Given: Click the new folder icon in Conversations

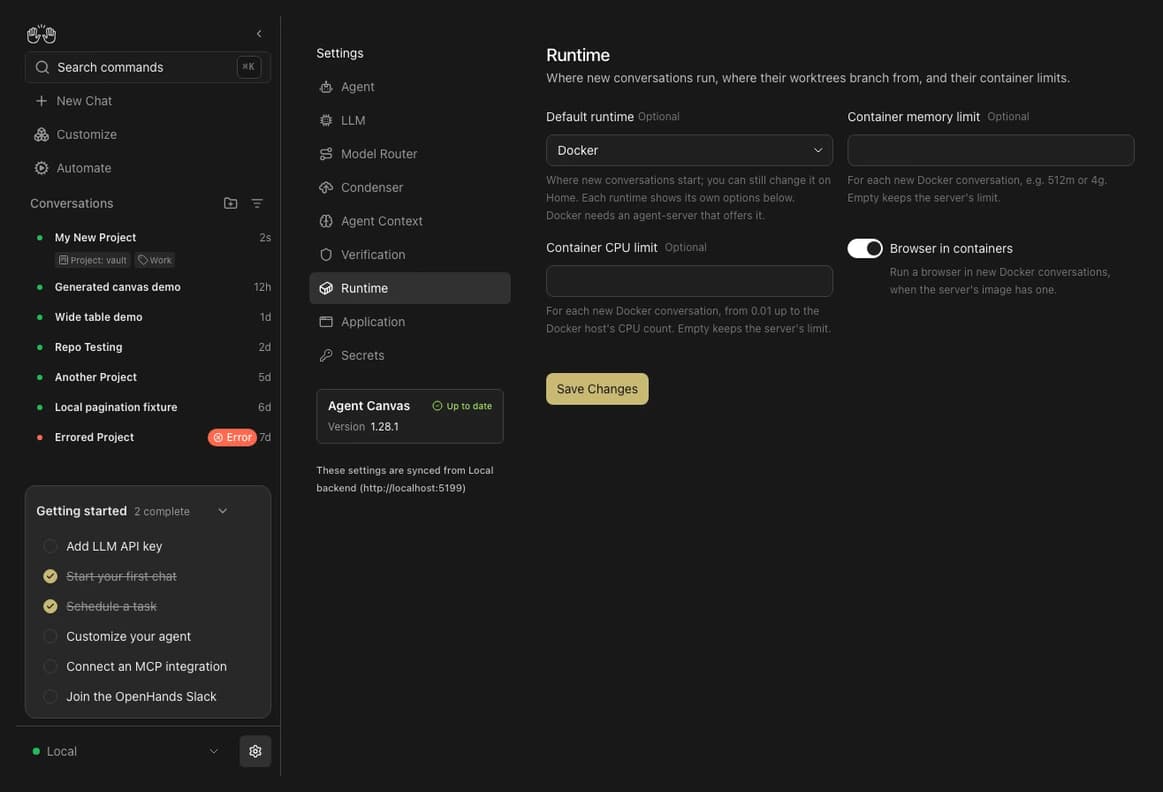Looking at the screenshot, I should coord(231,203).
